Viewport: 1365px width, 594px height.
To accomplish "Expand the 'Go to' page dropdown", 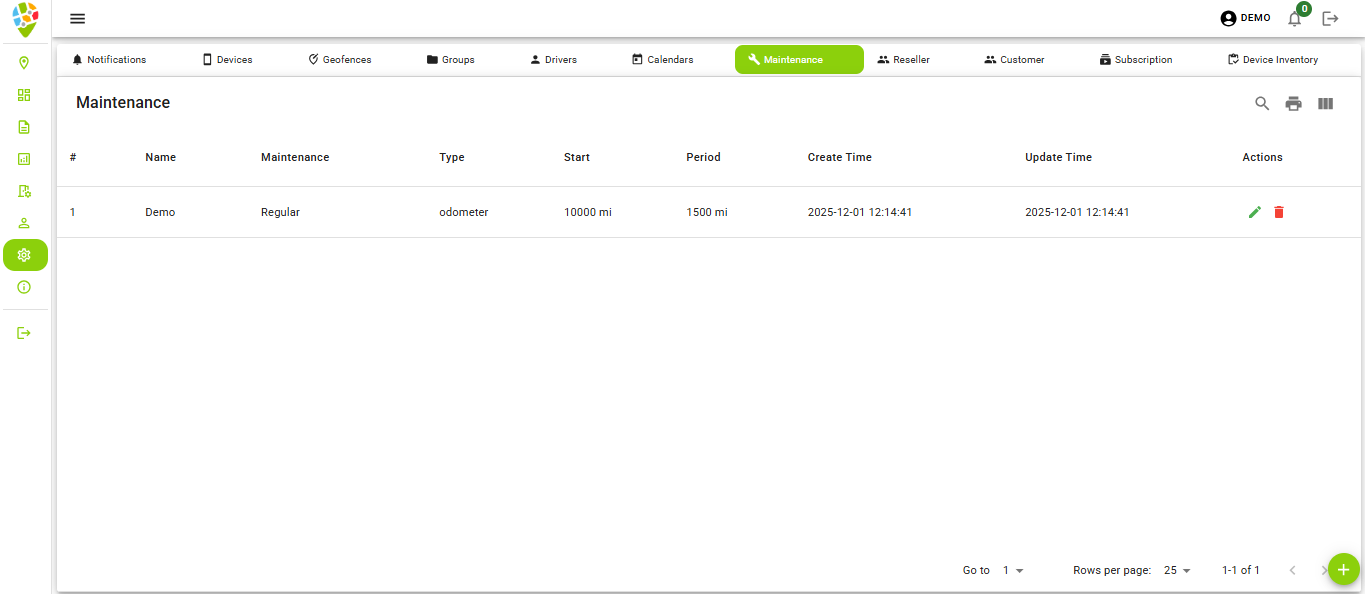I will [1012, 570].
